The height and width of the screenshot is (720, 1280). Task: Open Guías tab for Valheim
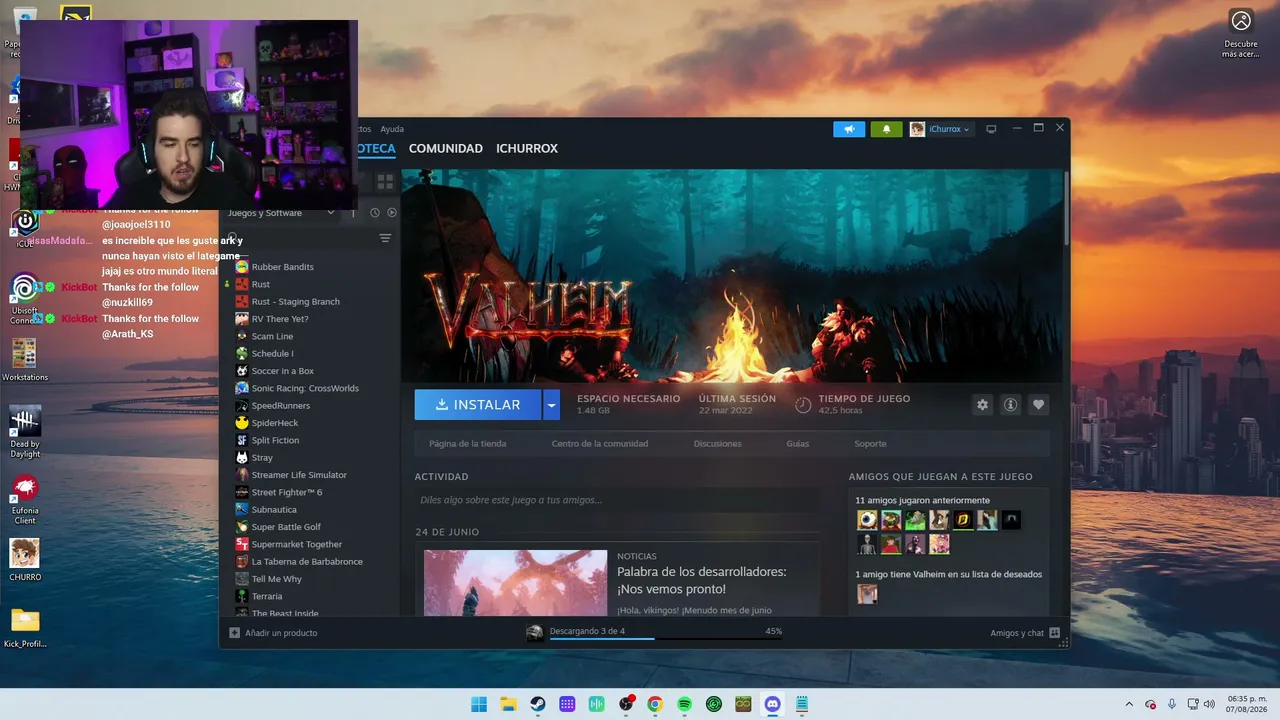point(798,444)
